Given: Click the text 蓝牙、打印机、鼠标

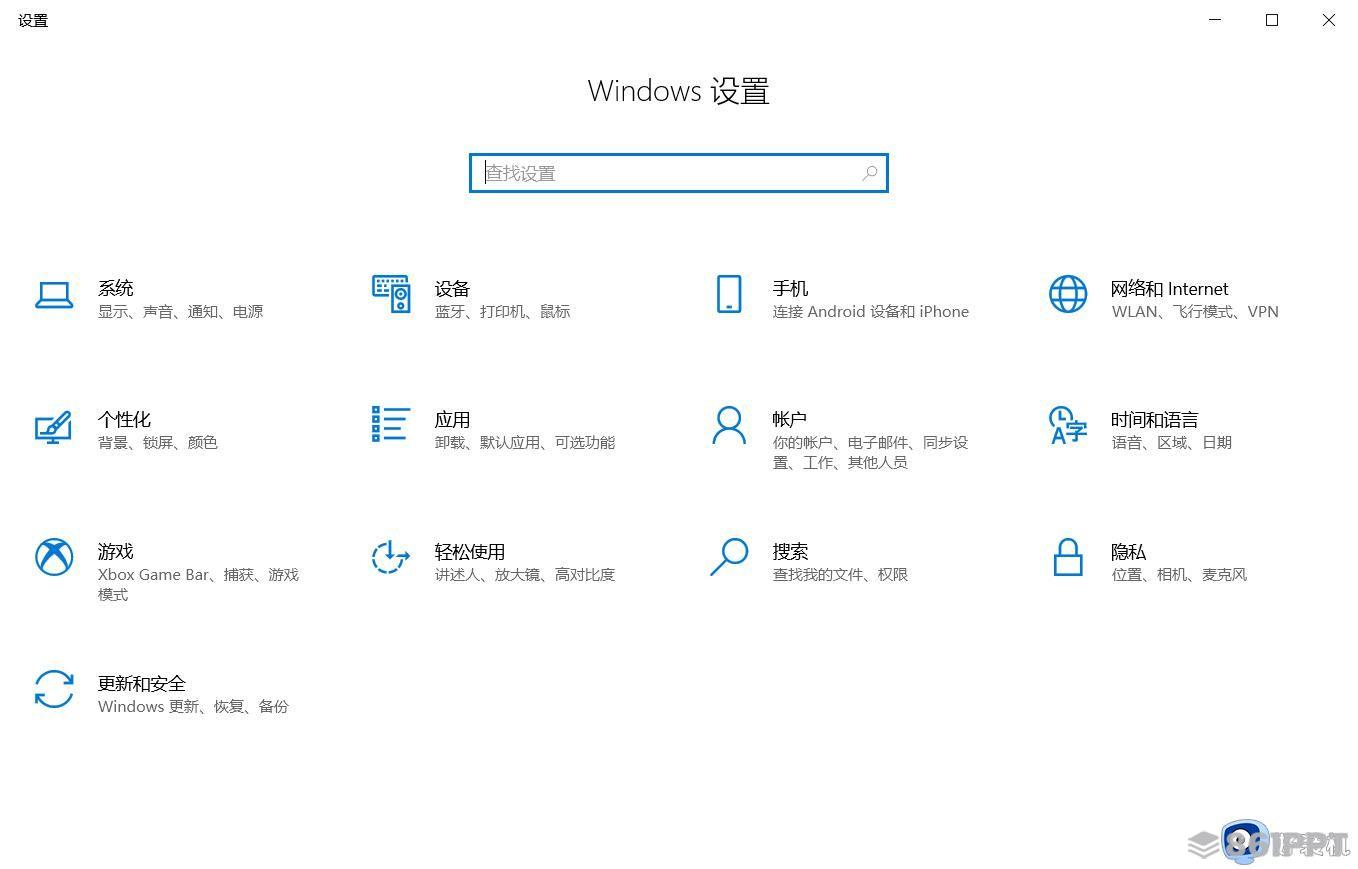Looking at the screenshot, I should [x=503, y=311].
